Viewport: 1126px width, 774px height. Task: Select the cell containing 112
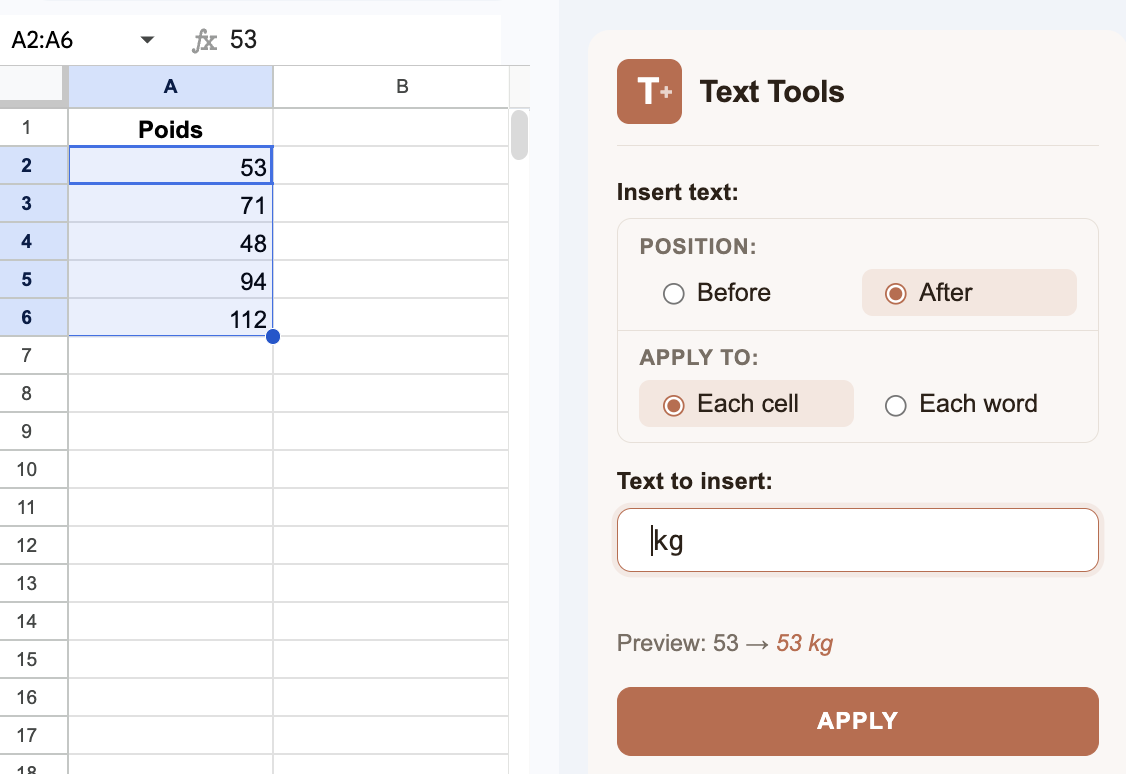pos(170,318)
